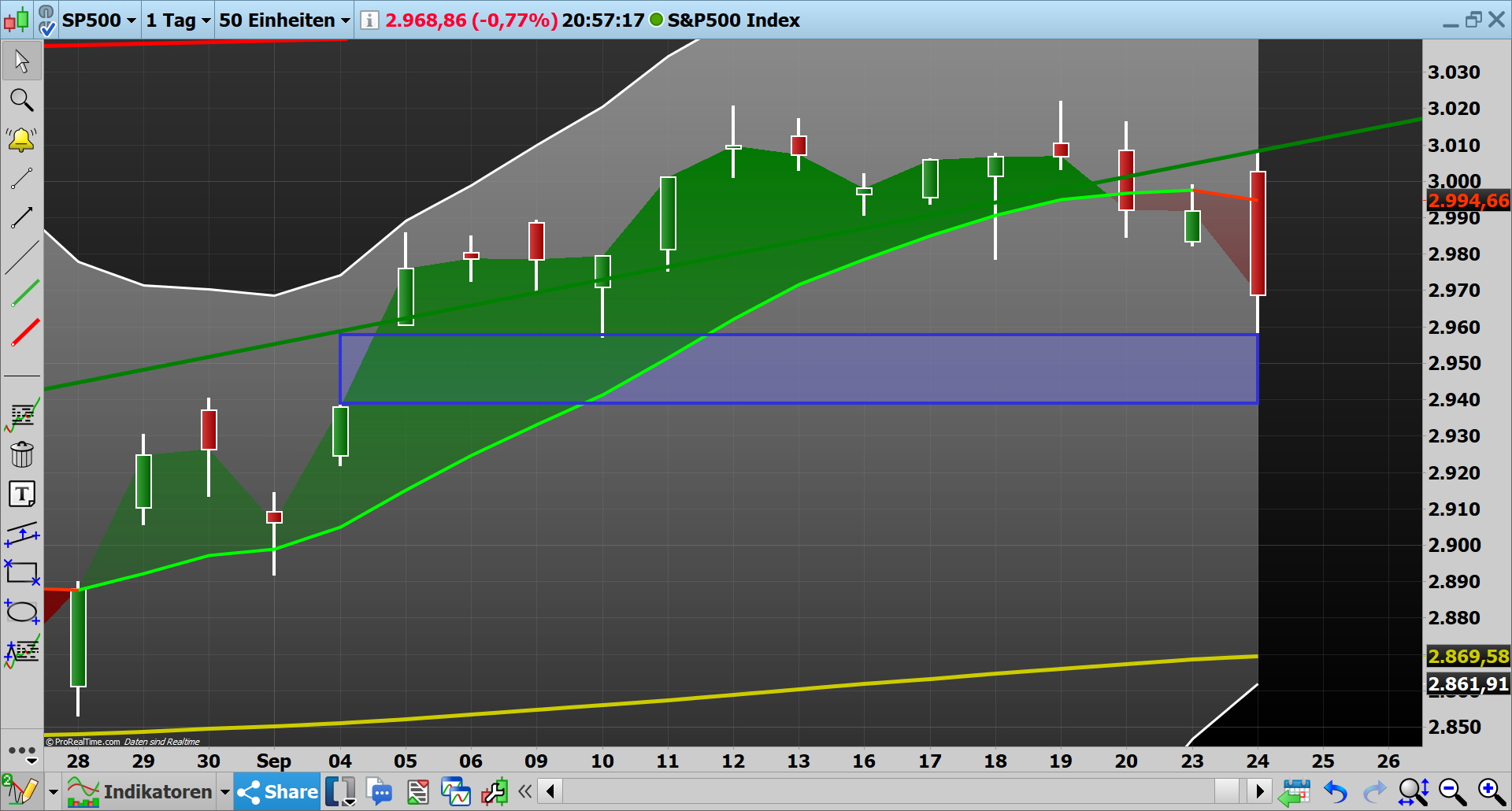This screenshot has width=1512, height=811.
Task: Open the Indikatoren panel
Action: (x=140, y=792)
